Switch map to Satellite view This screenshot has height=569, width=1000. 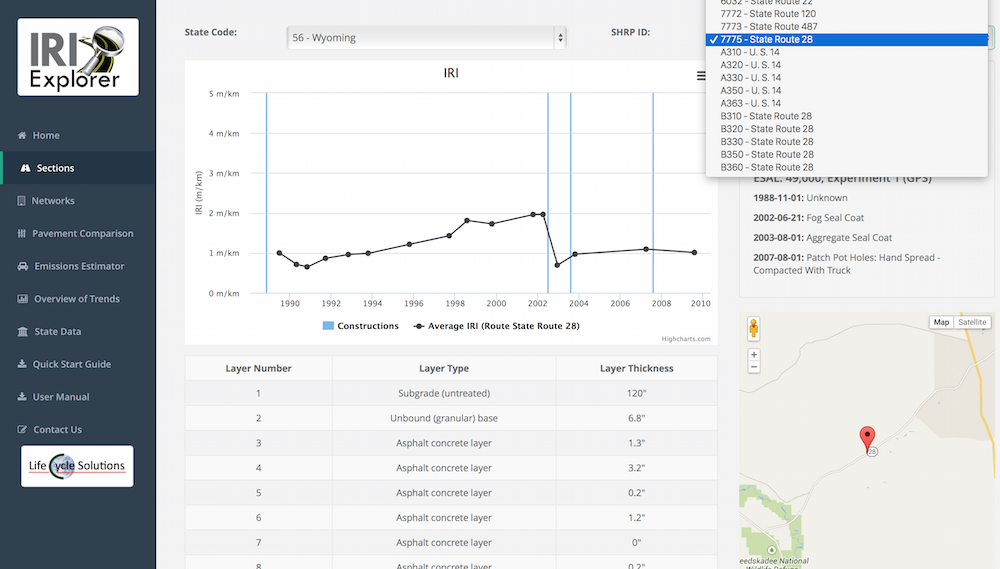pyautogui.click(x=972, y=322)
